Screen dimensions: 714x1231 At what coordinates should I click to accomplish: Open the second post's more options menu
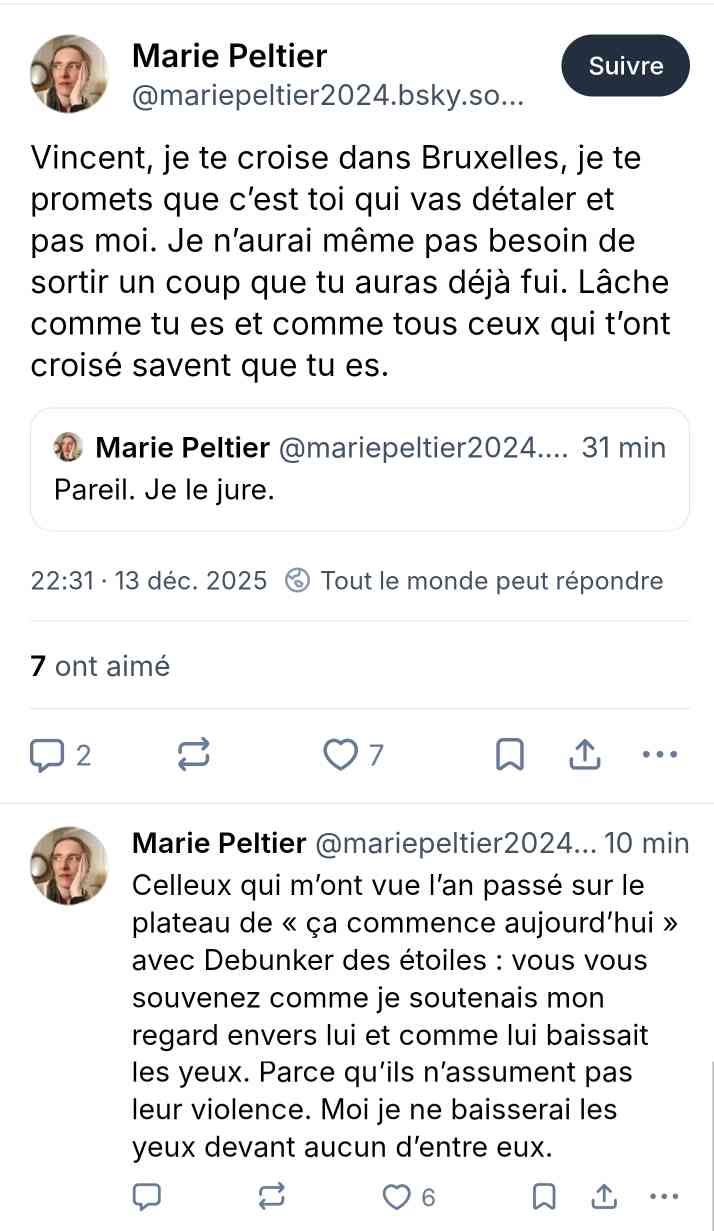tap(664, 1196)
